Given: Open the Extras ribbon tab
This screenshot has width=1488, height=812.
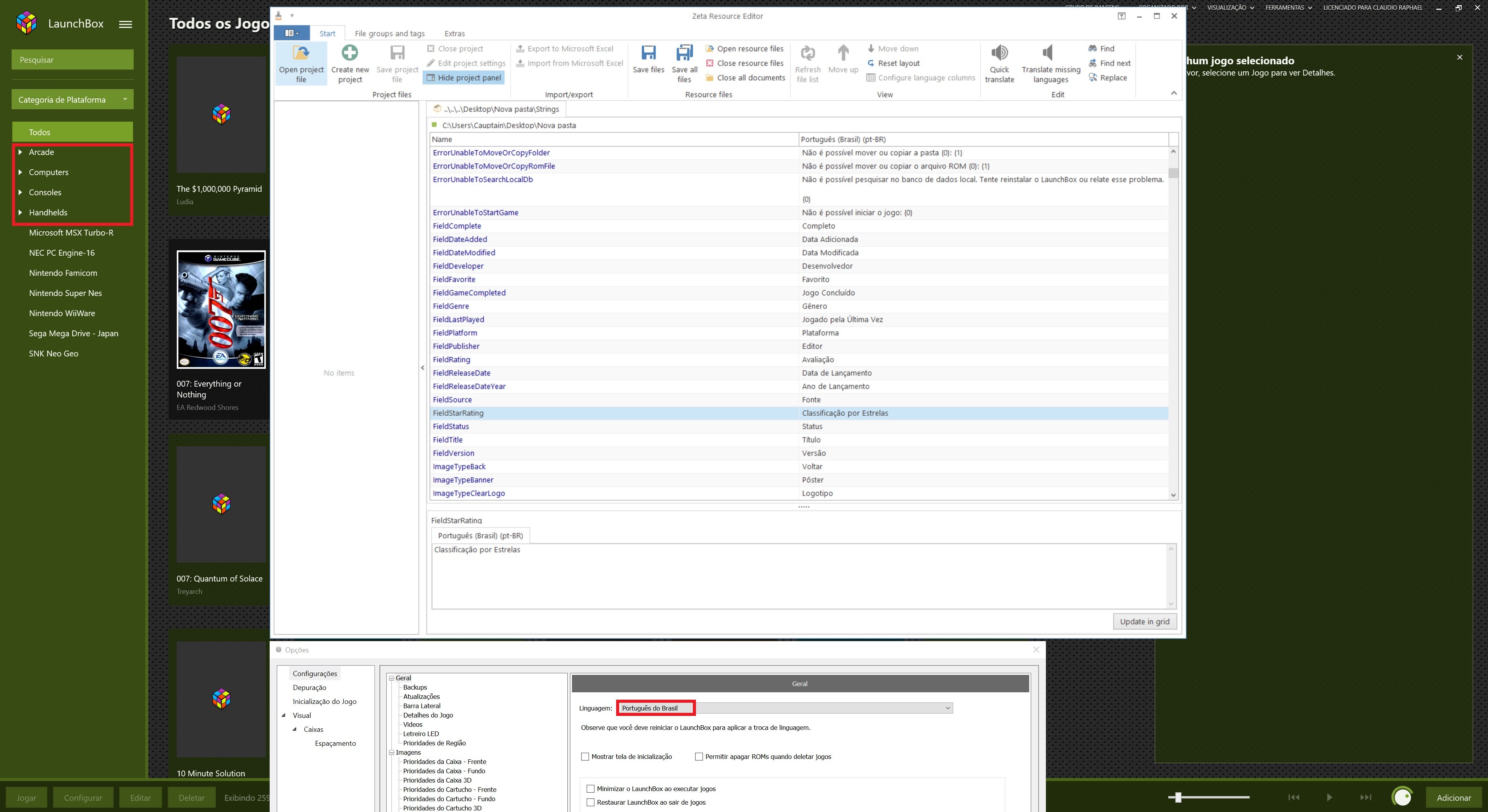Looking at the screenshot, I should pos(455,33).
